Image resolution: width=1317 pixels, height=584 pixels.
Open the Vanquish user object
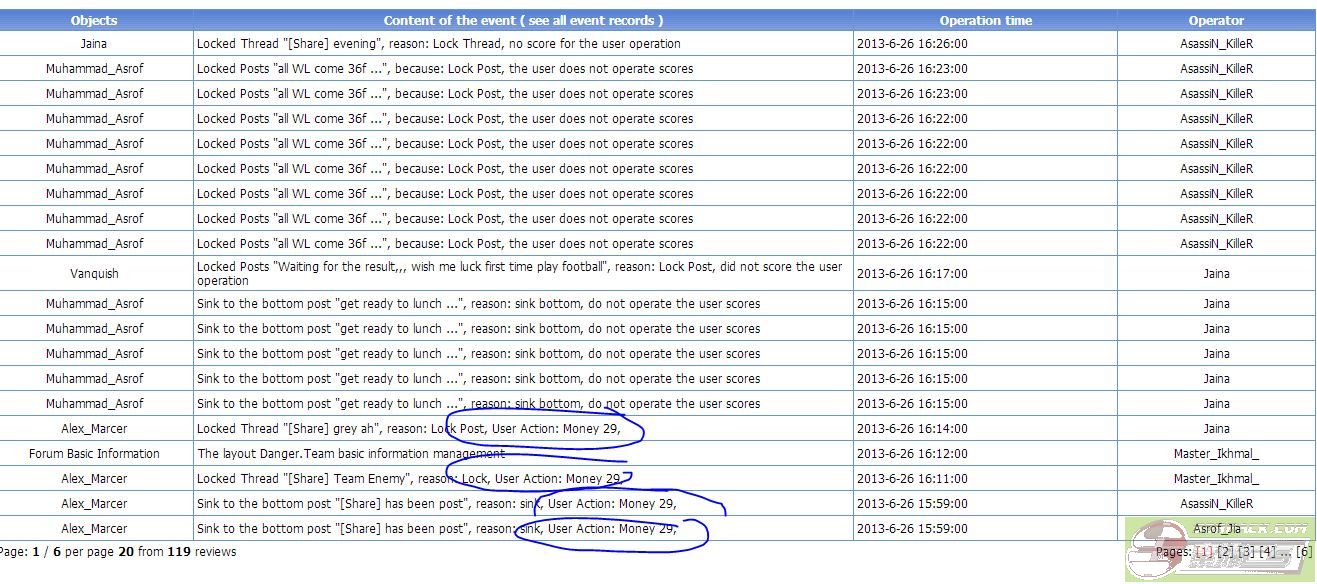(x=94, y=274)
